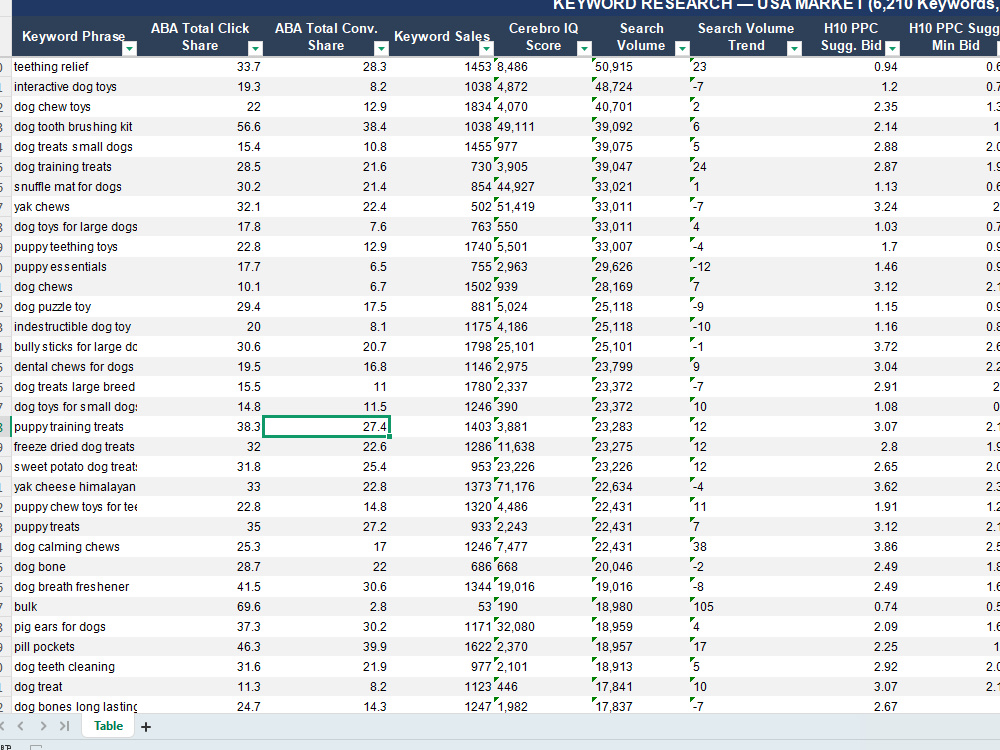Select trend value 105 in bulk row
This screenshot has height=750, width=1000.
[x=746, y=607]
